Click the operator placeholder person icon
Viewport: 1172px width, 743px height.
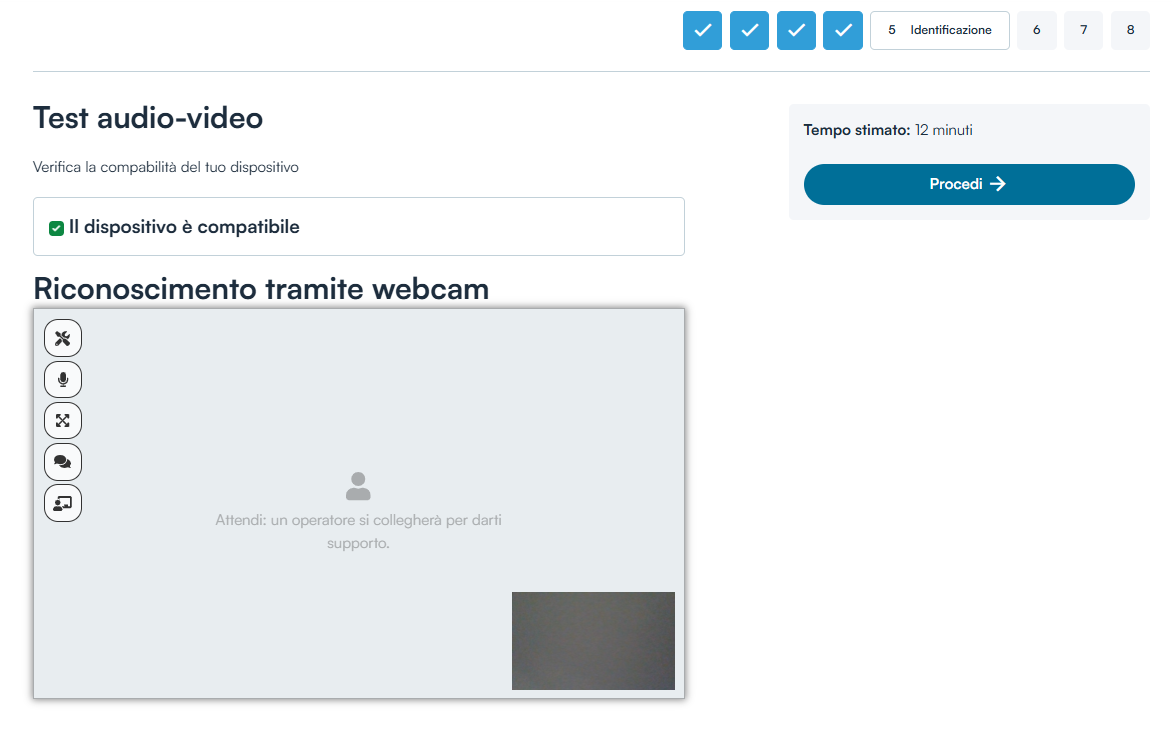coord(358,487)
